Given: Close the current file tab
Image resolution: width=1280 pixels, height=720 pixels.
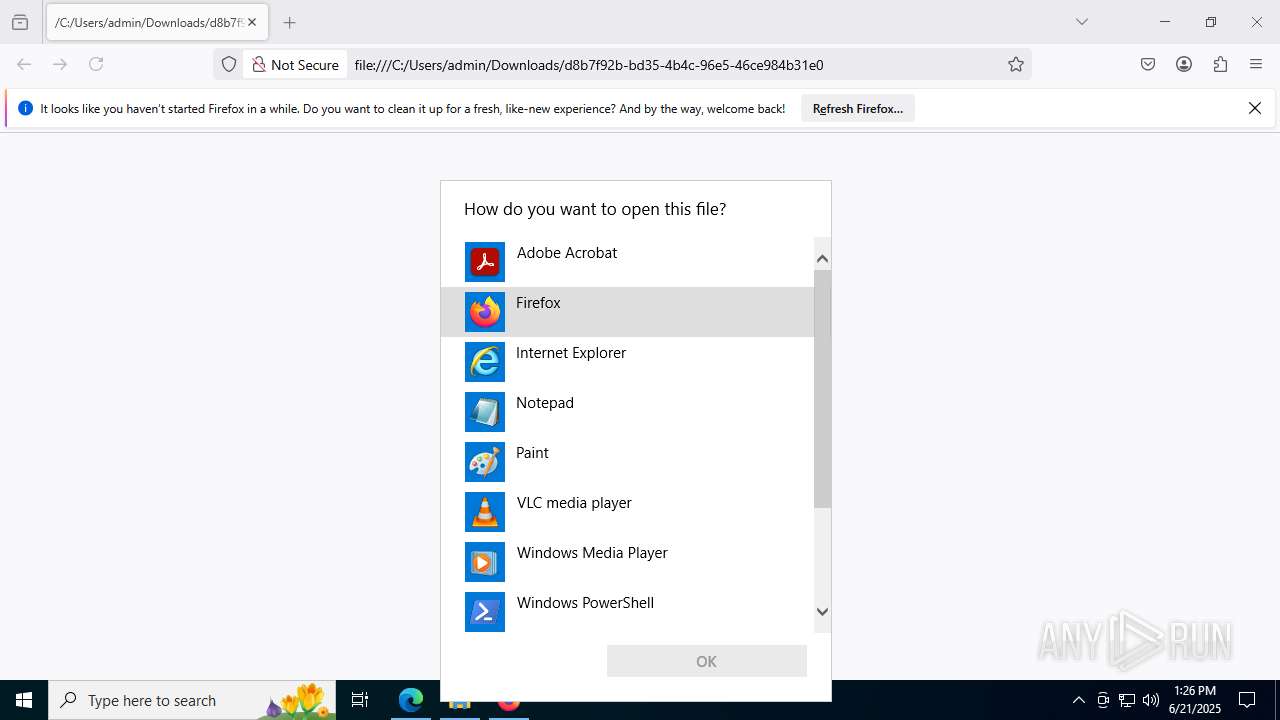Looking at the screenshot, I should (x=252, y=22).
